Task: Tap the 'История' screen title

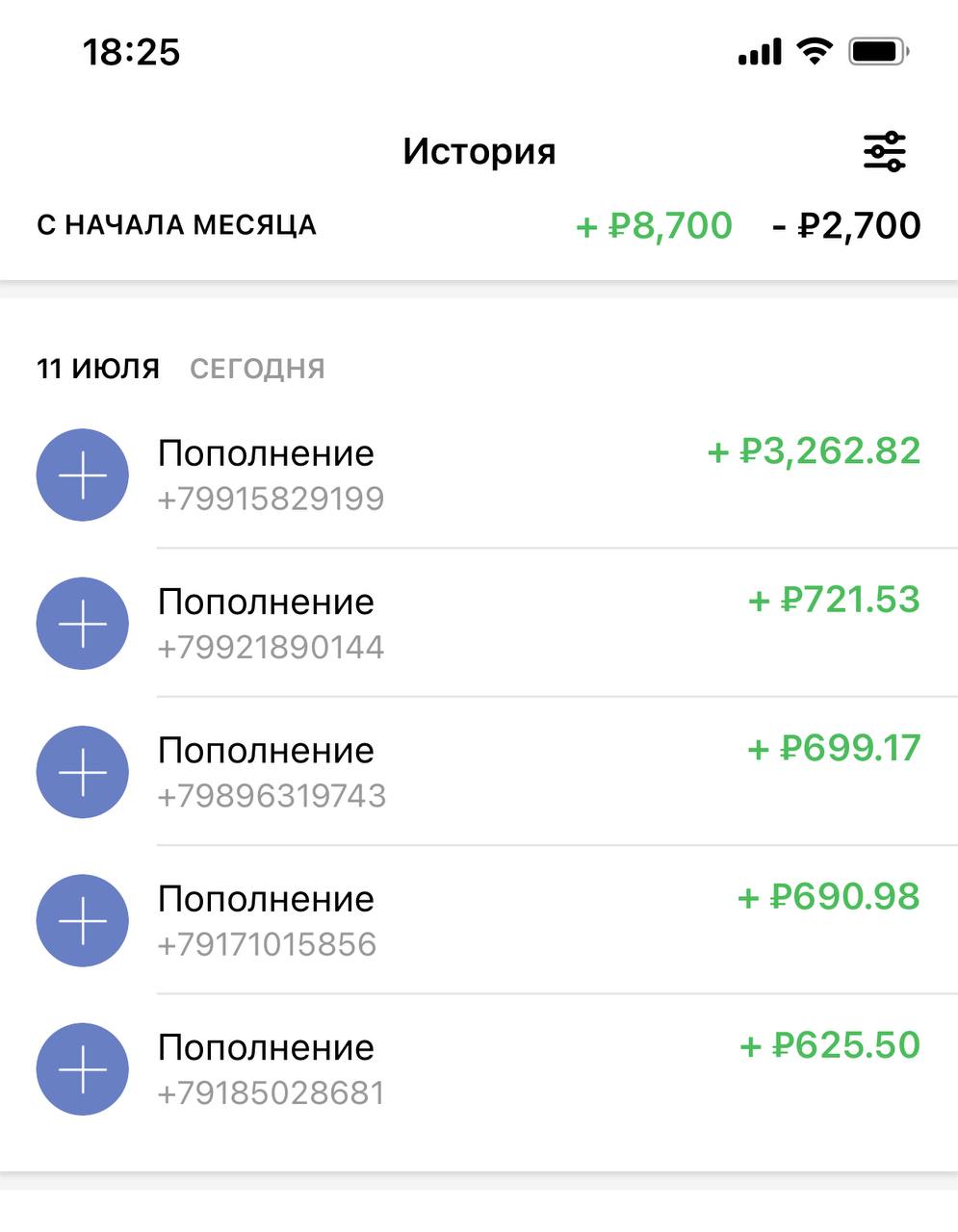Action: coord(479,151)
